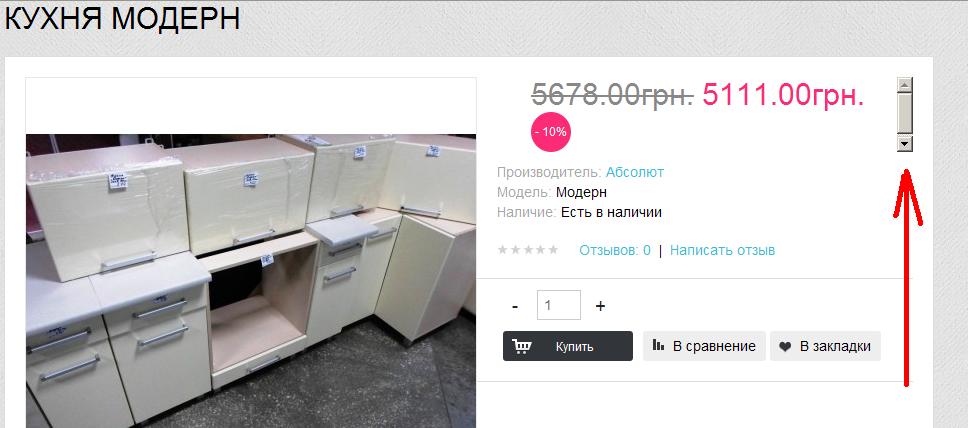The width and height of the screenshot is (968, 428).
Task: Click the Написать отзыв link
Action: click(722, 250)
